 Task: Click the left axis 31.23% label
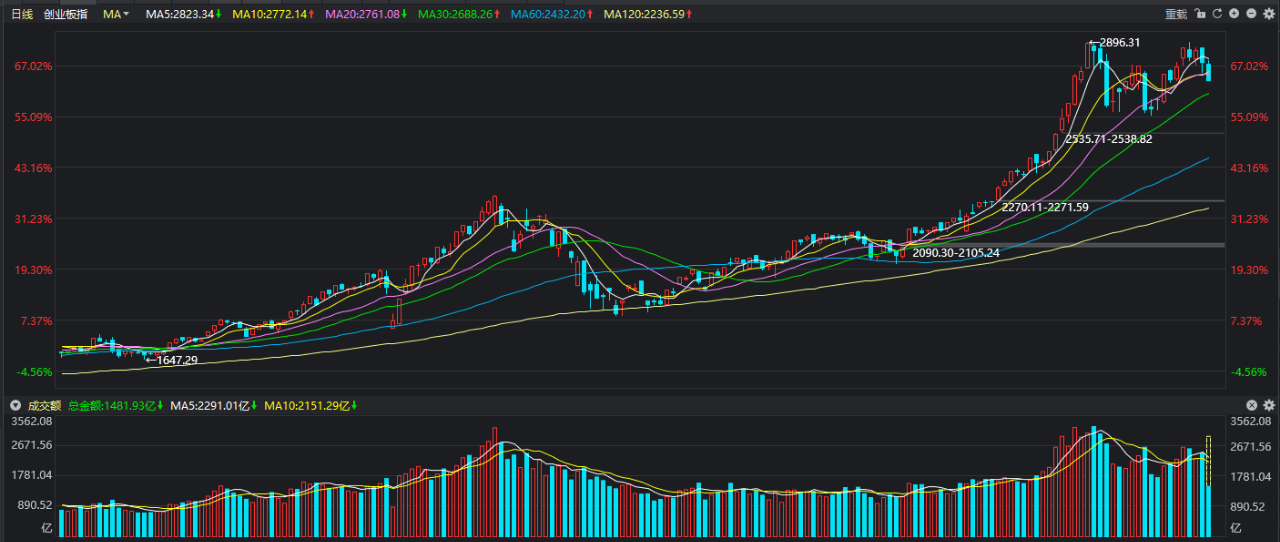point(33,219)
